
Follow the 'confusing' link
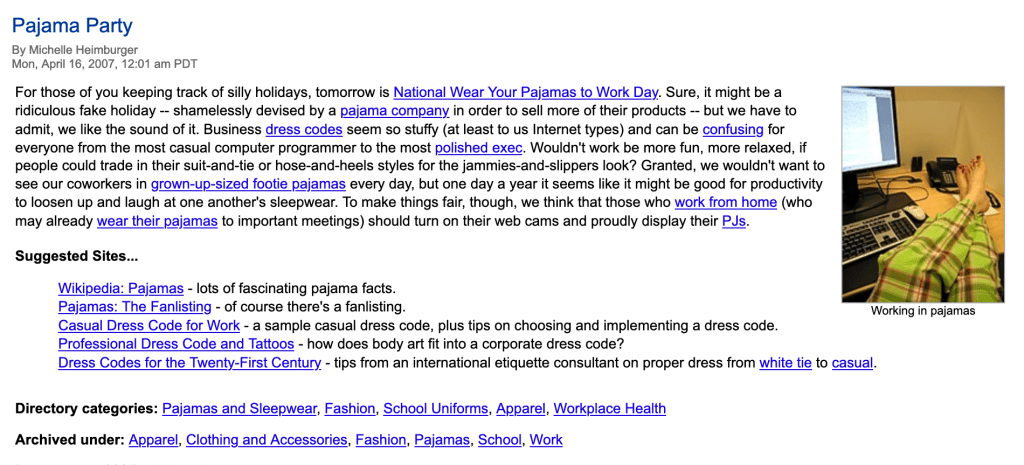733,129
